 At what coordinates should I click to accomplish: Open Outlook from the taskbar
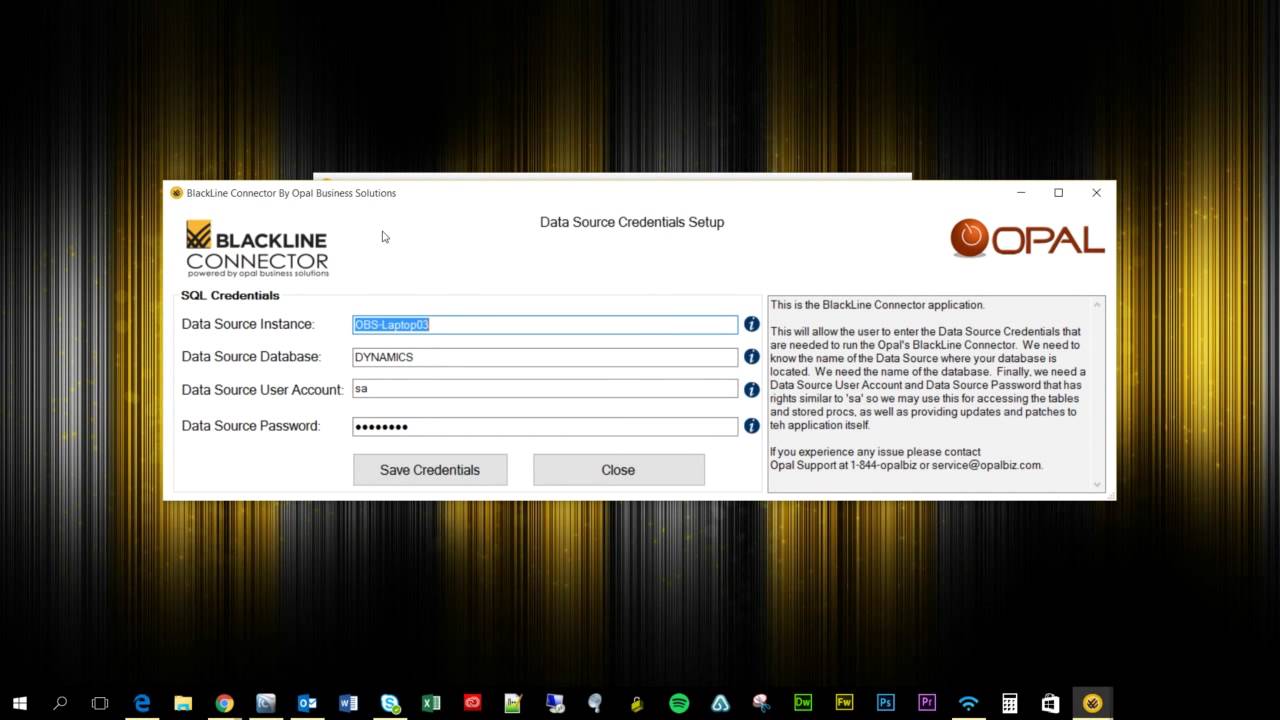point(307,703)
